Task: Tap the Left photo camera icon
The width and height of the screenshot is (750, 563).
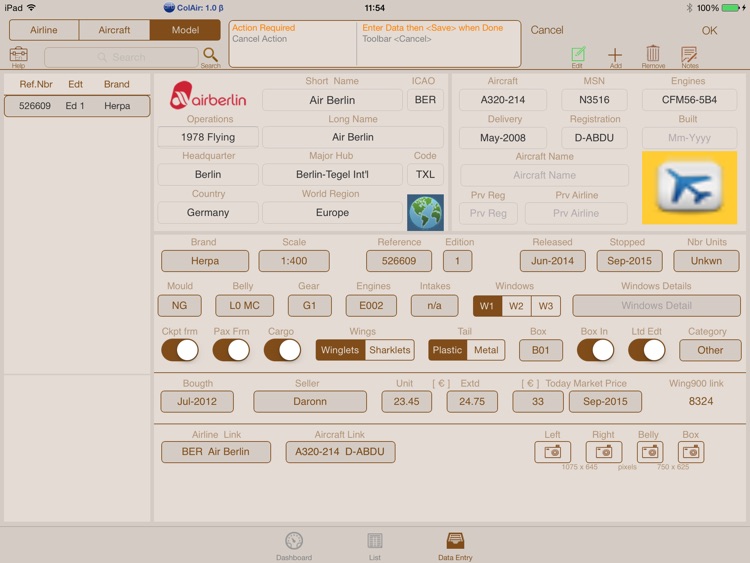Action: [552, 452]
